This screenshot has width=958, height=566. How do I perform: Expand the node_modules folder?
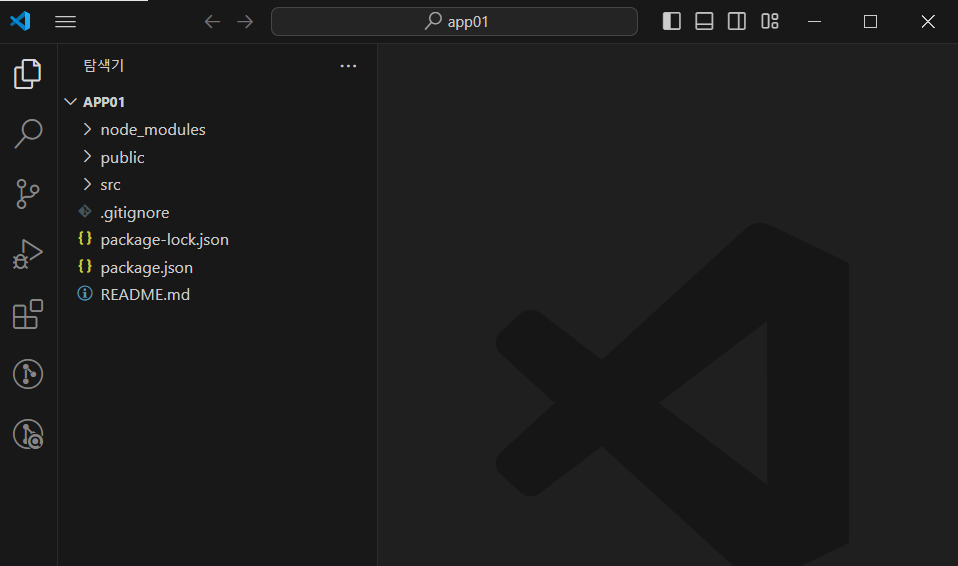click(x=218, y=130)
